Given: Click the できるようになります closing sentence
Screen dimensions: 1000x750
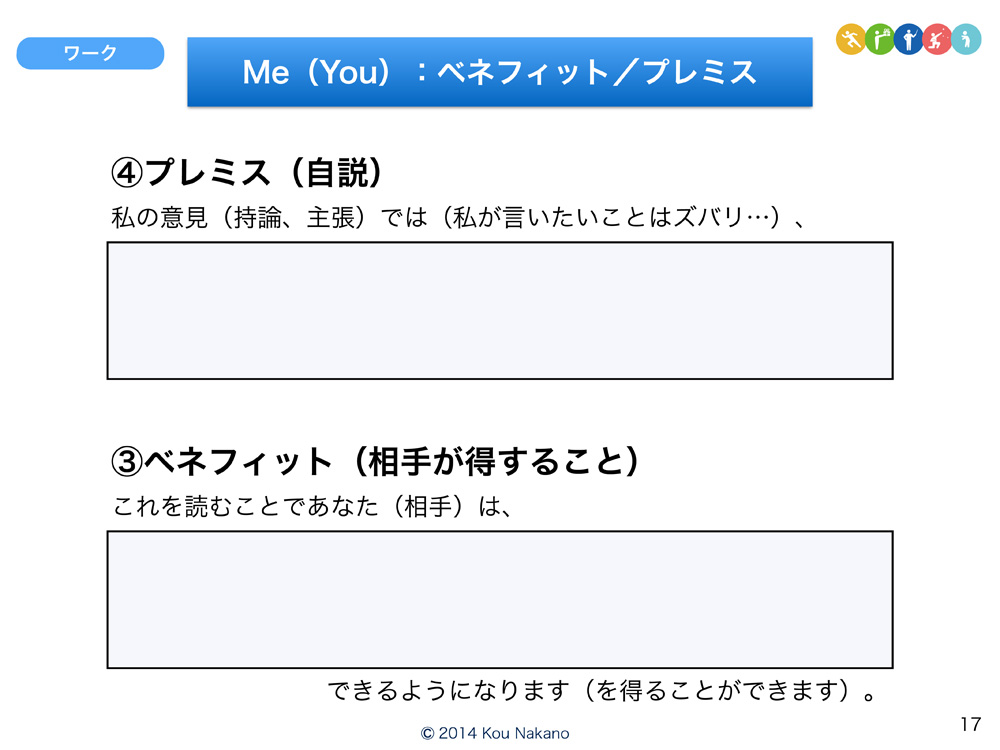Looking at the screenshot, I should click(603, 690).
